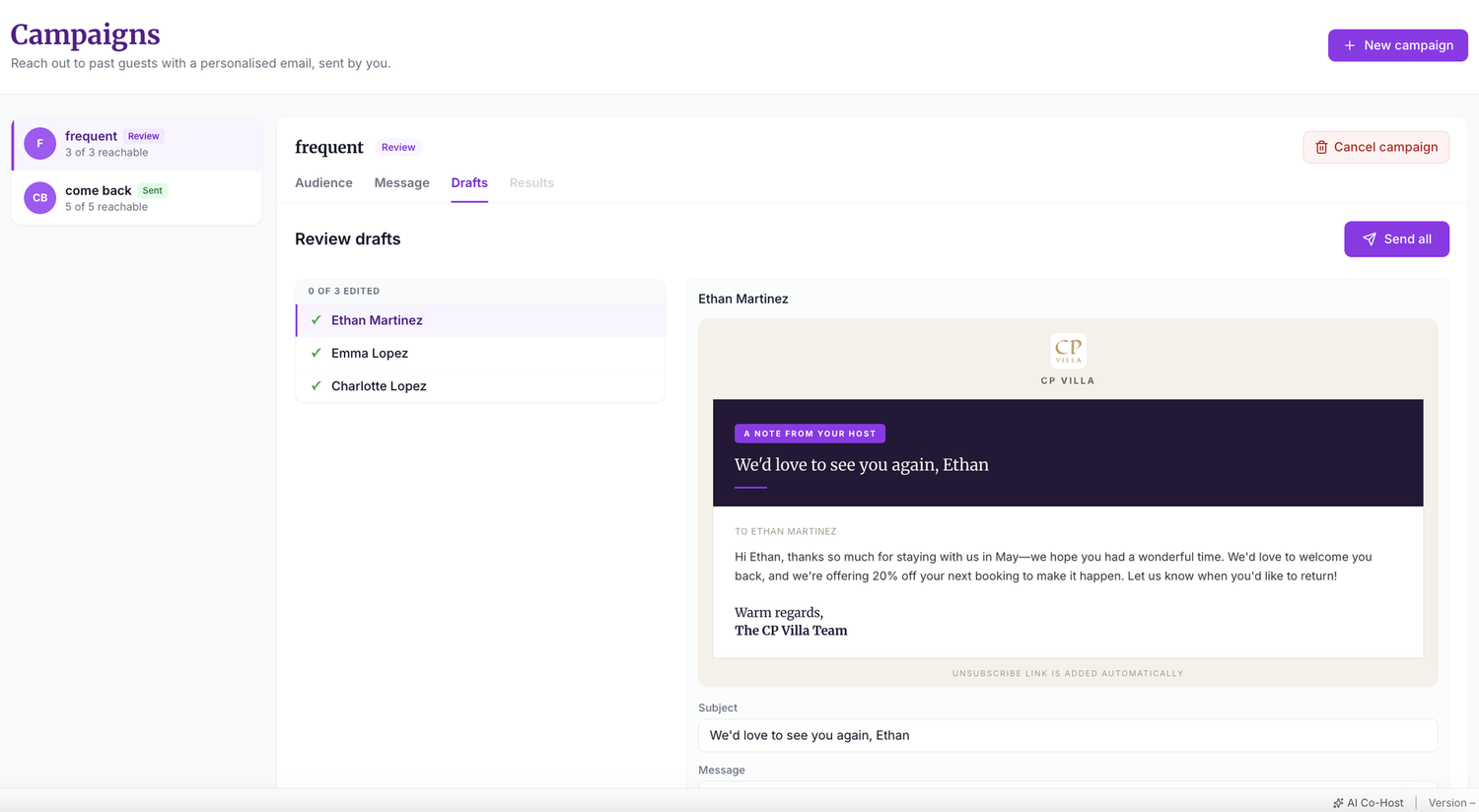Click the email body paragraph starting Hi Ethan
Image resolution: width=1479 pixels, height=812 pixels.
(x=1053, y=567)
